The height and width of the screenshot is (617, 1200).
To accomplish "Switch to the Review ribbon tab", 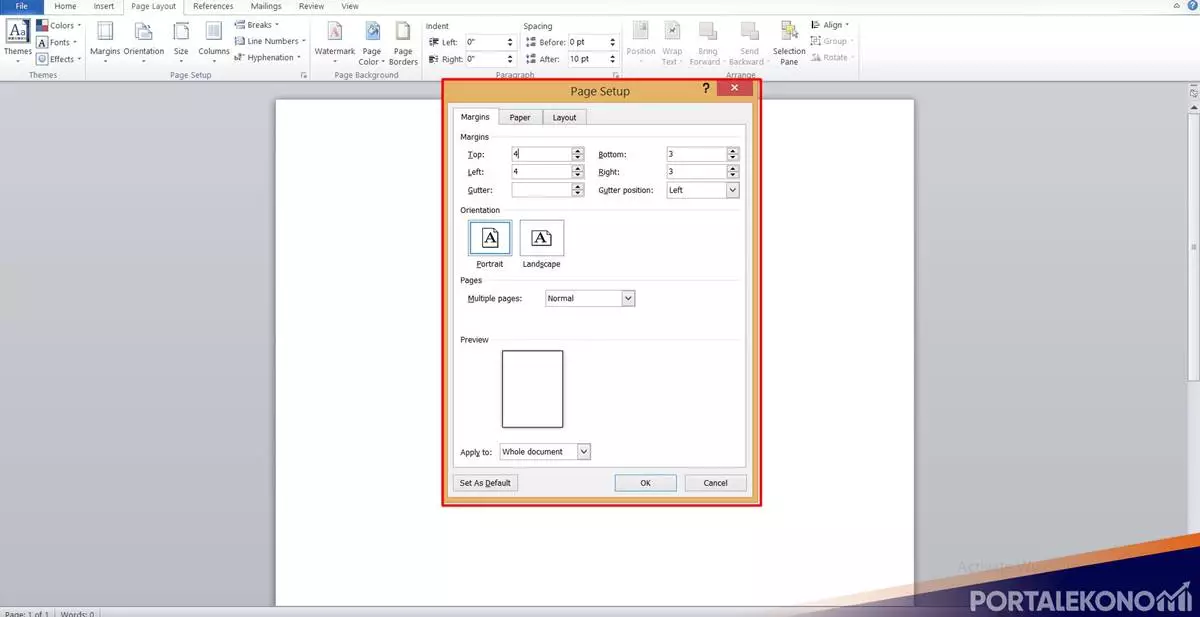I will pos(311,6).
